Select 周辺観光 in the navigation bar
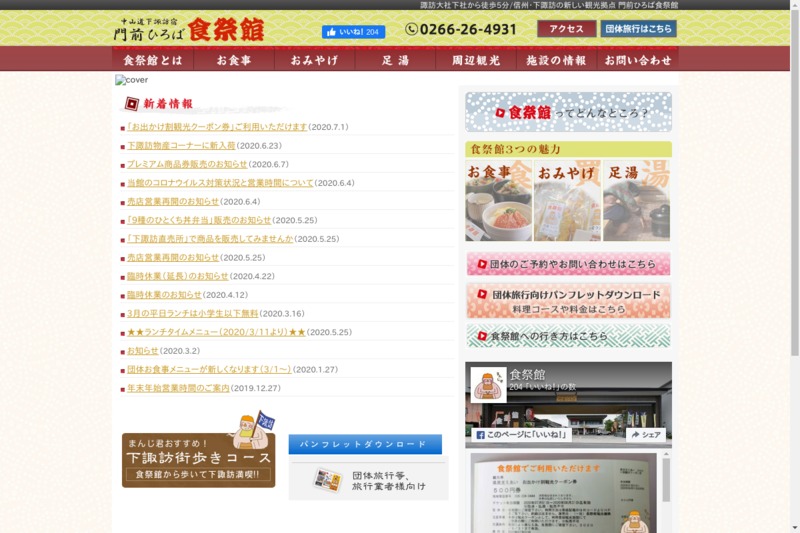This screenshot has height=533, width=800. click(475, 60)
